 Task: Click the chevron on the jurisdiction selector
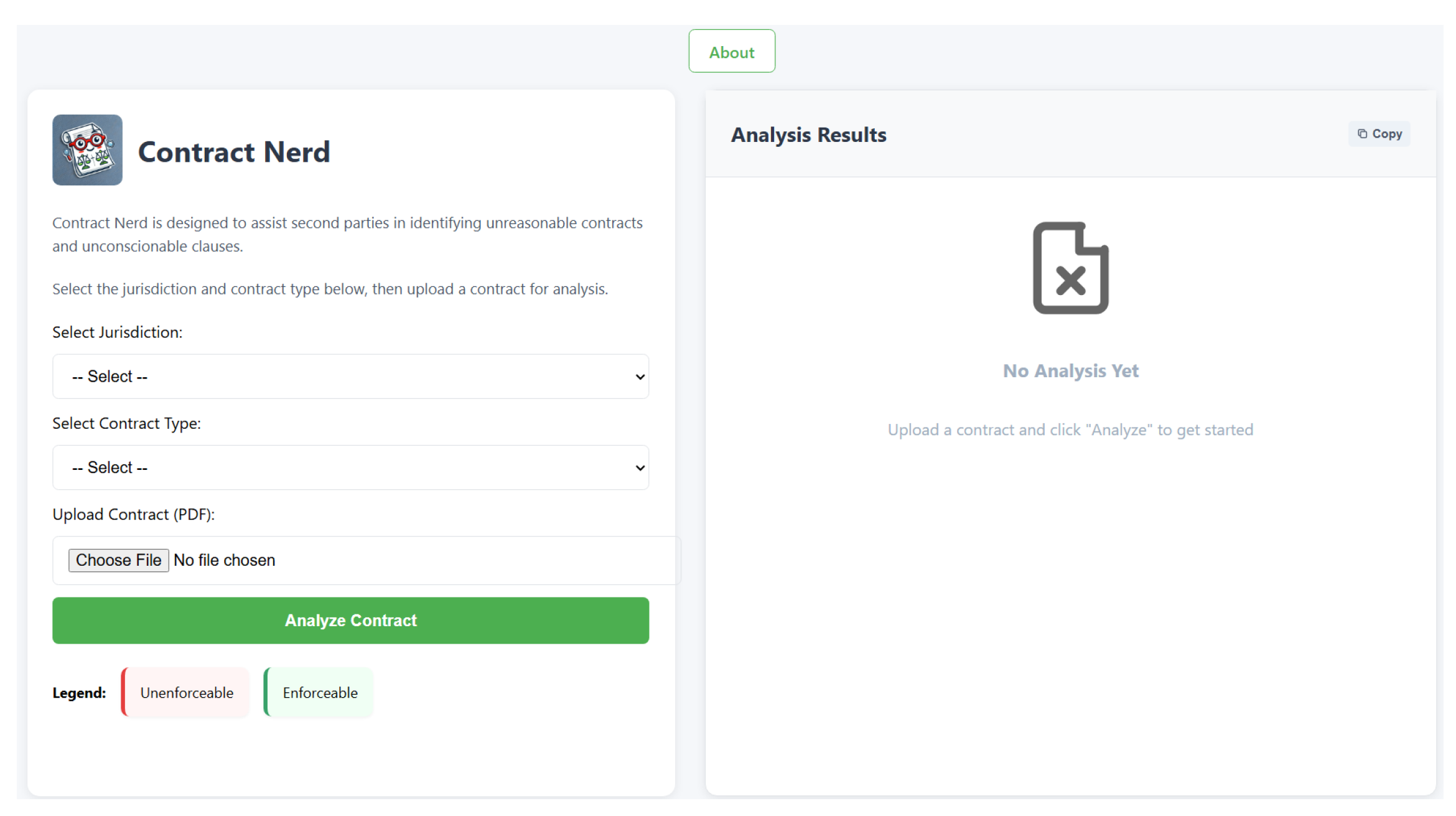coord(638,376)
